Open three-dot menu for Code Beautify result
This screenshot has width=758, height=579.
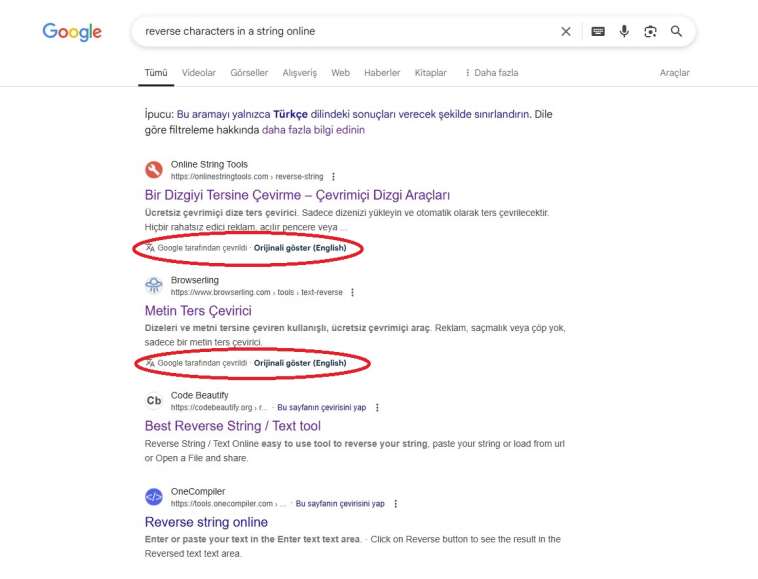tap(377, 408)
